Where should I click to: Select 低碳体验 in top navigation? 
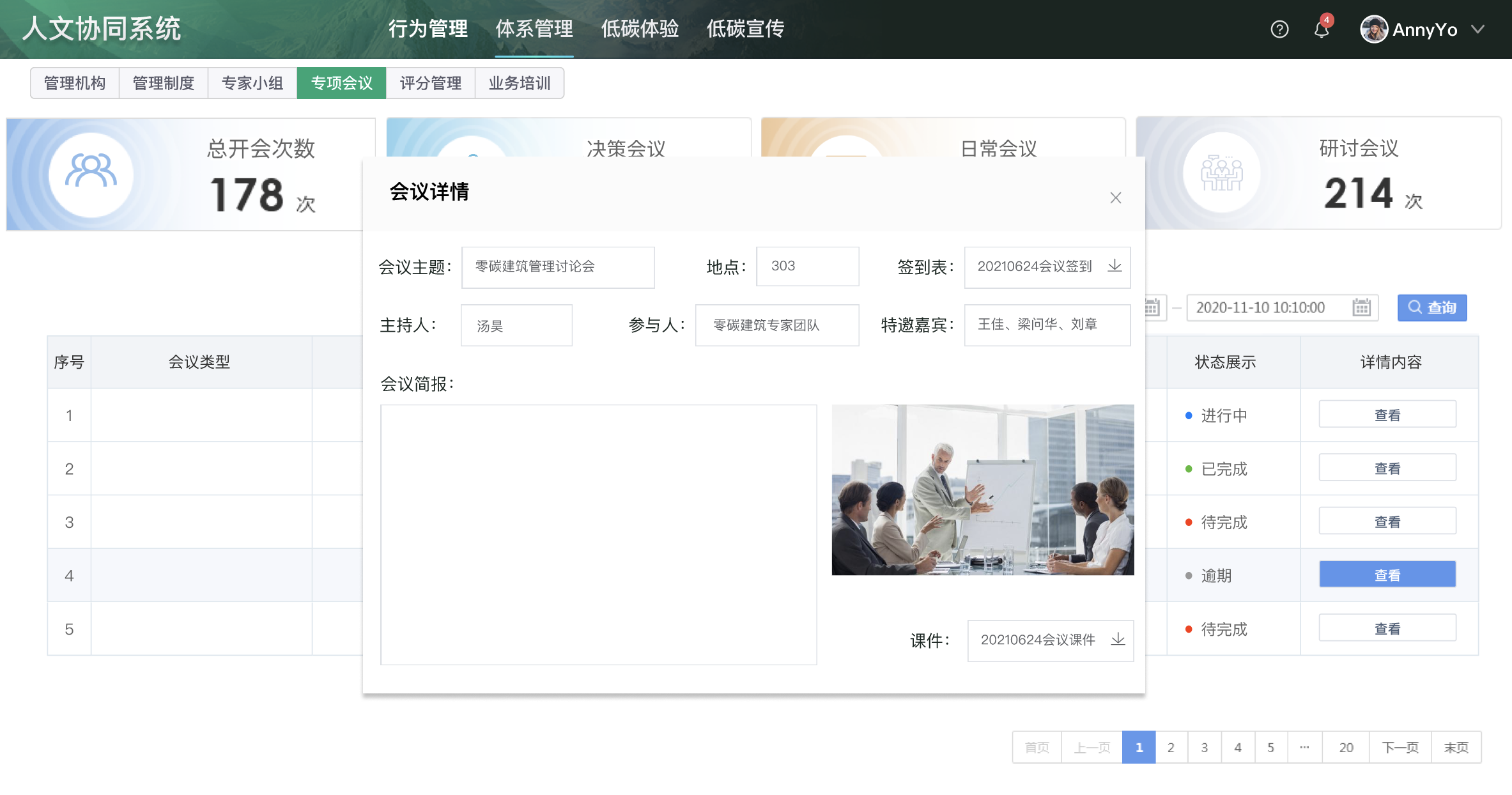[x=640, y=29]
